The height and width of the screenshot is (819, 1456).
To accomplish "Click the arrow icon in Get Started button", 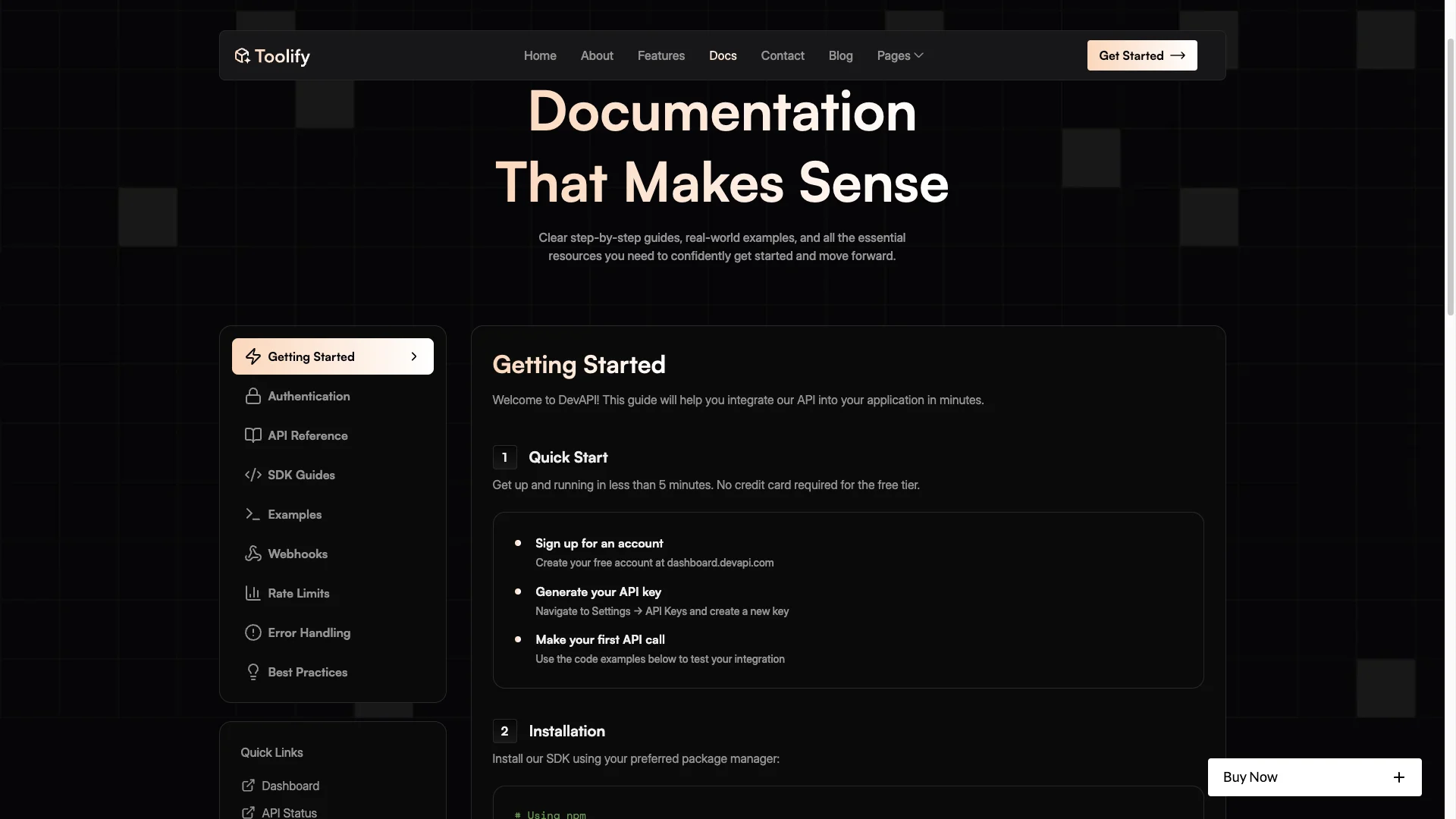I will (1178, 55).
